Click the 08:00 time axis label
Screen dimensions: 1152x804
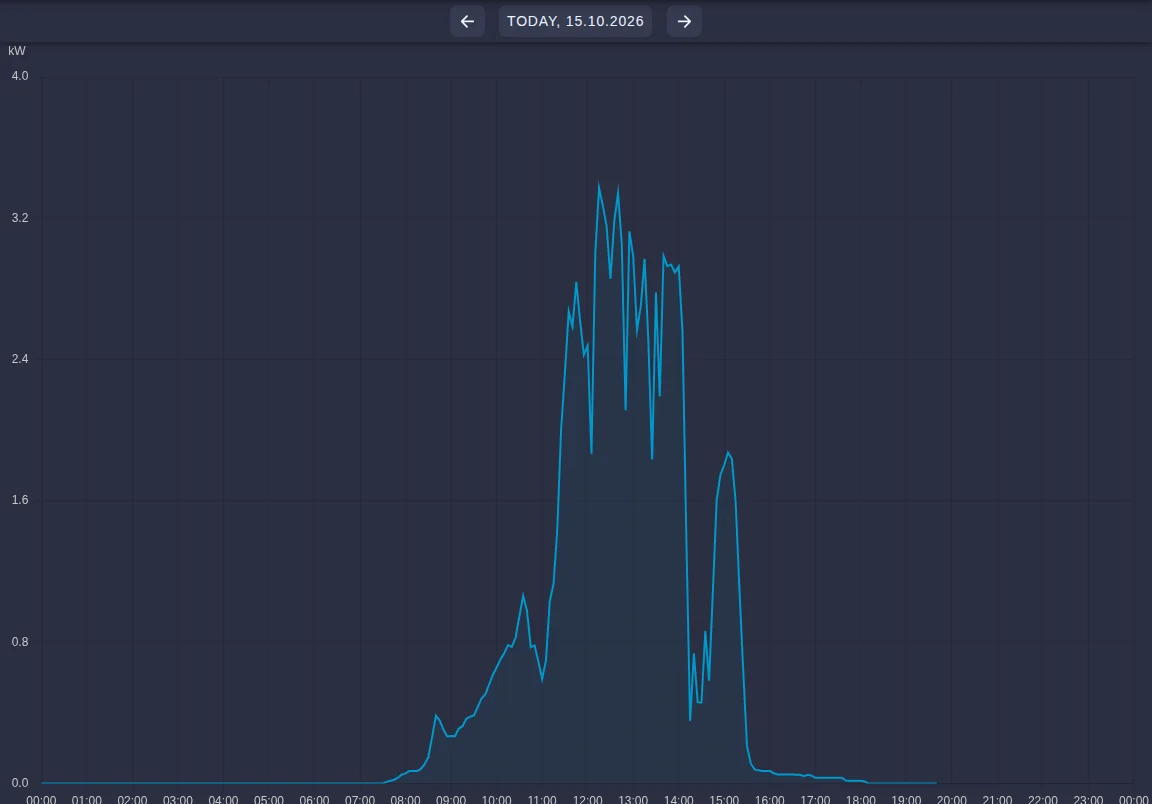[x=405, y=799]
